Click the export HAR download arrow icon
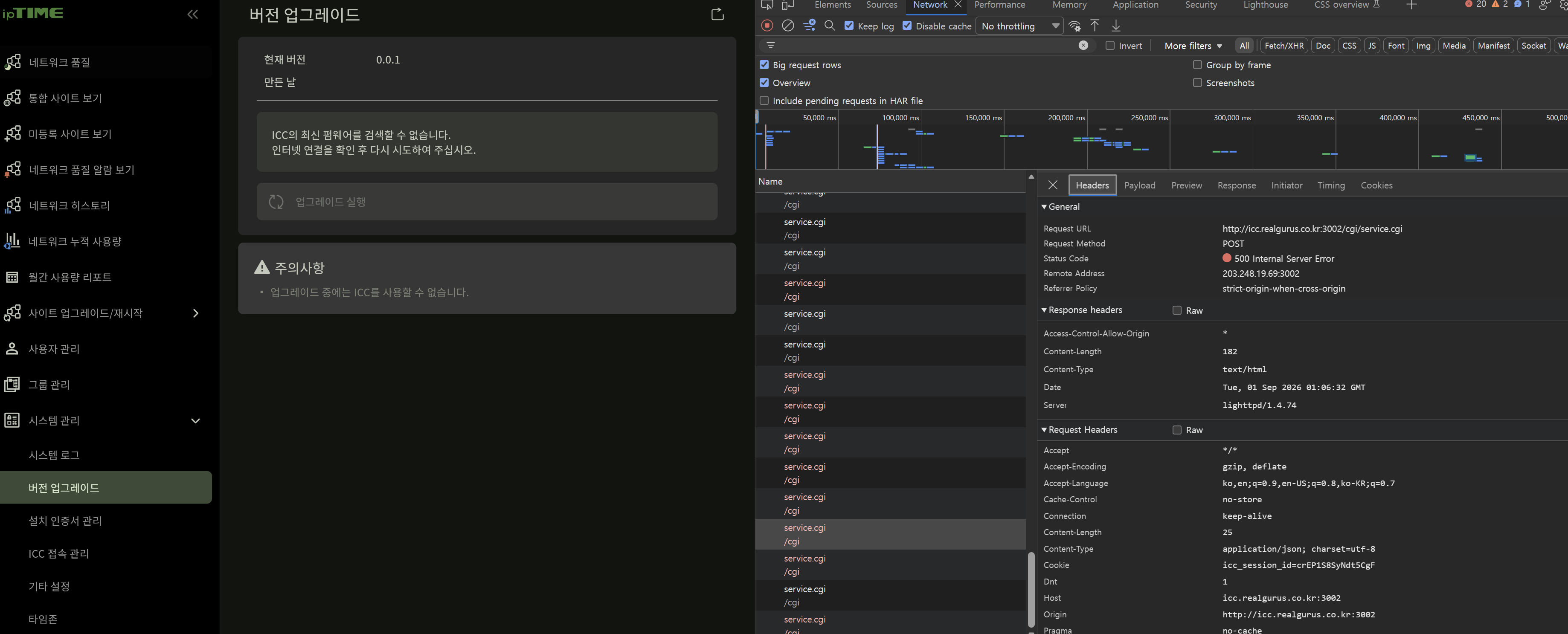 click(1116, 26)
